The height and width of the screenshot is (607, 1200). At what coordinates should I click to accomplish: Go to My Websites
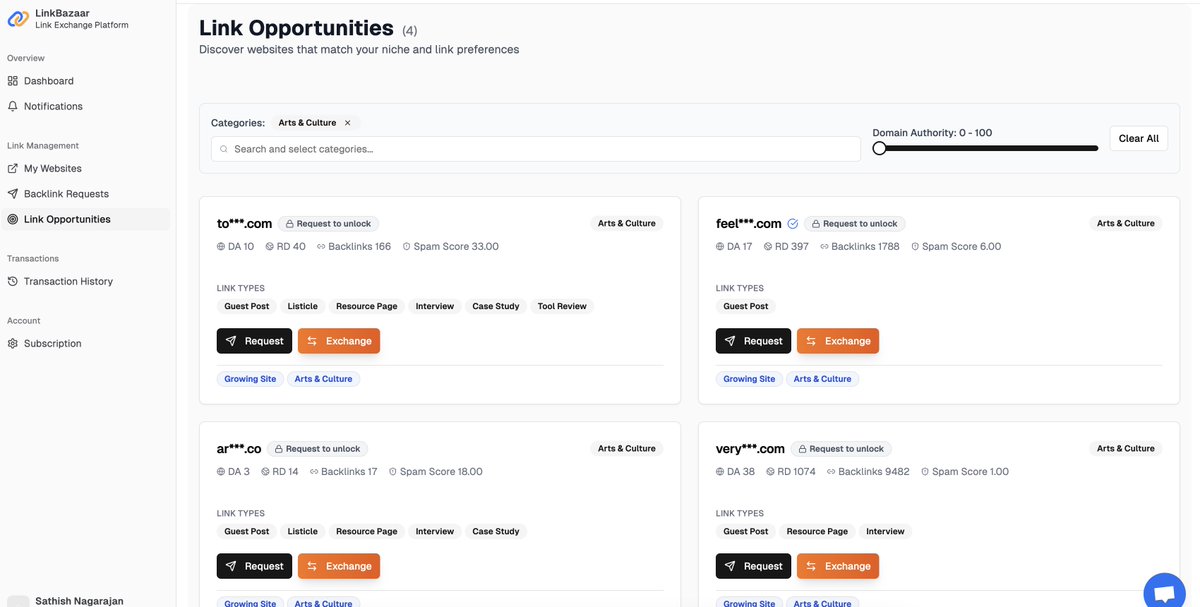[x=52, y=169]
